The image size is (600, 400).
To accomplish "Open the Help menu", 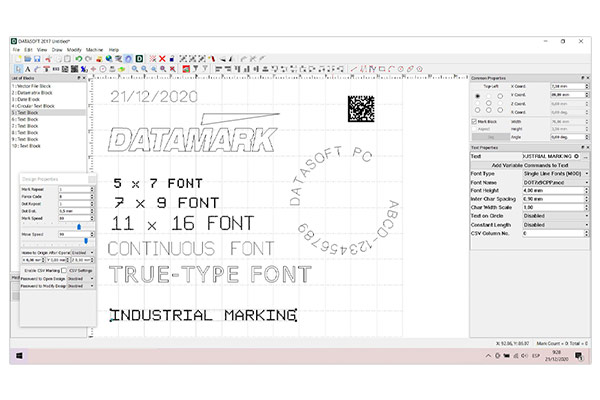I will pyautogui.click(x=114, y=50).
